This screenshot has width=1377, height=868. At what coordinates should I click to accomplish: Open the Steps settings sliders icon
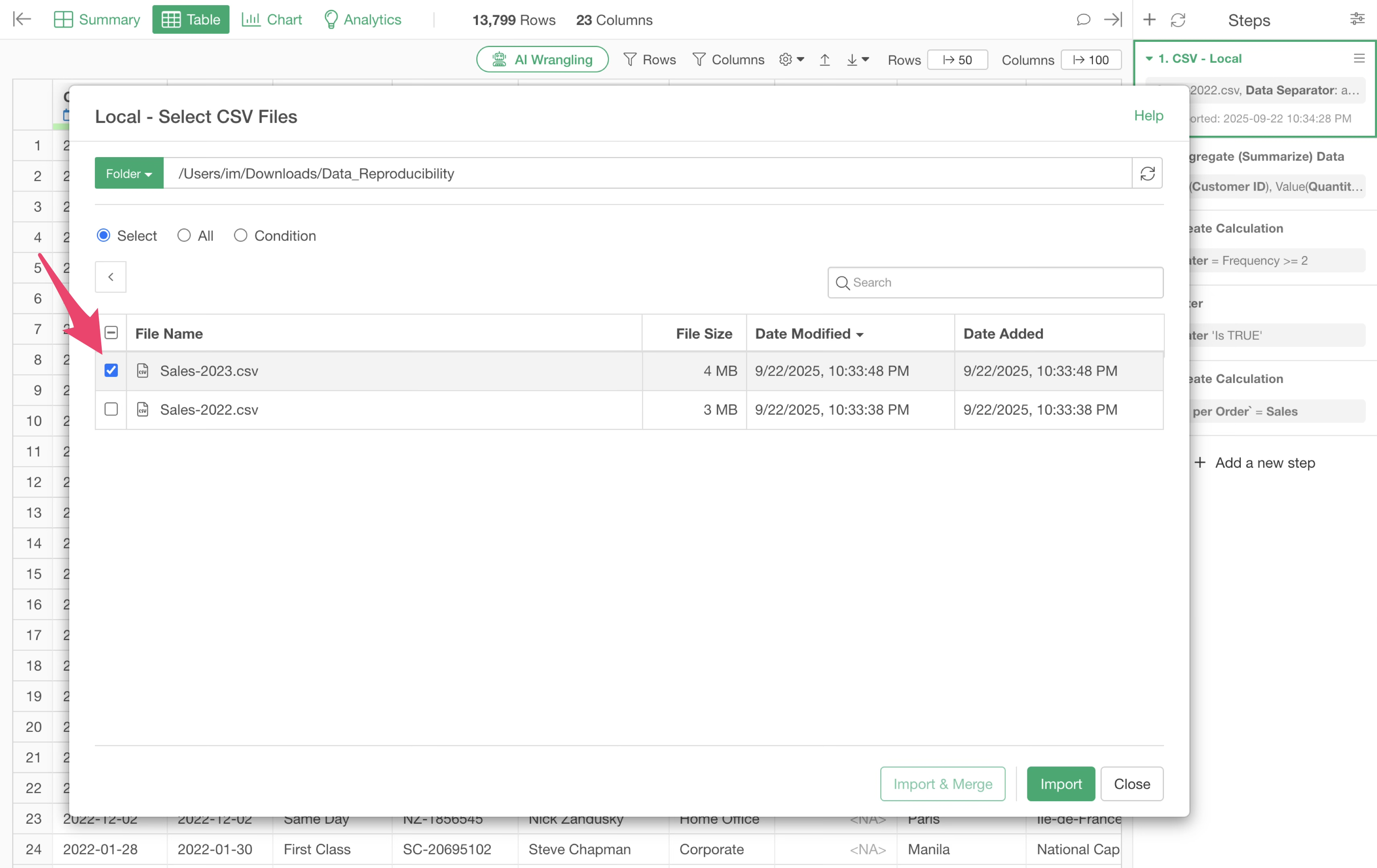[x=1357, y=19]
